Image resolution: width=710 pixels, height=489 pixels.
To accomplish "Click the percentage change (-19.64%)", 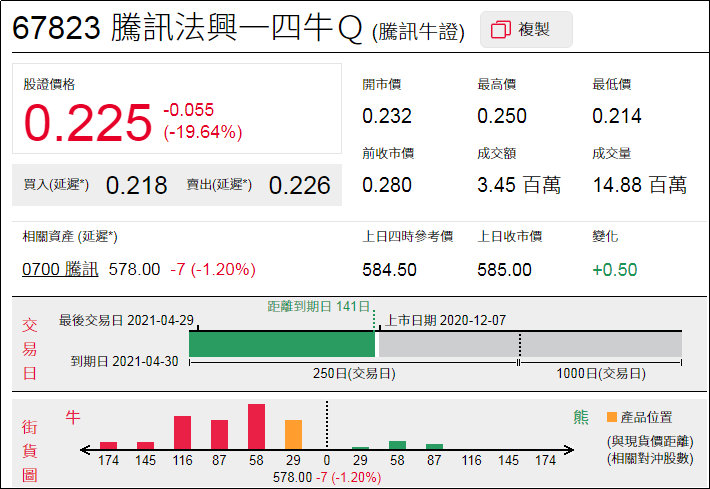I will 203,132.
